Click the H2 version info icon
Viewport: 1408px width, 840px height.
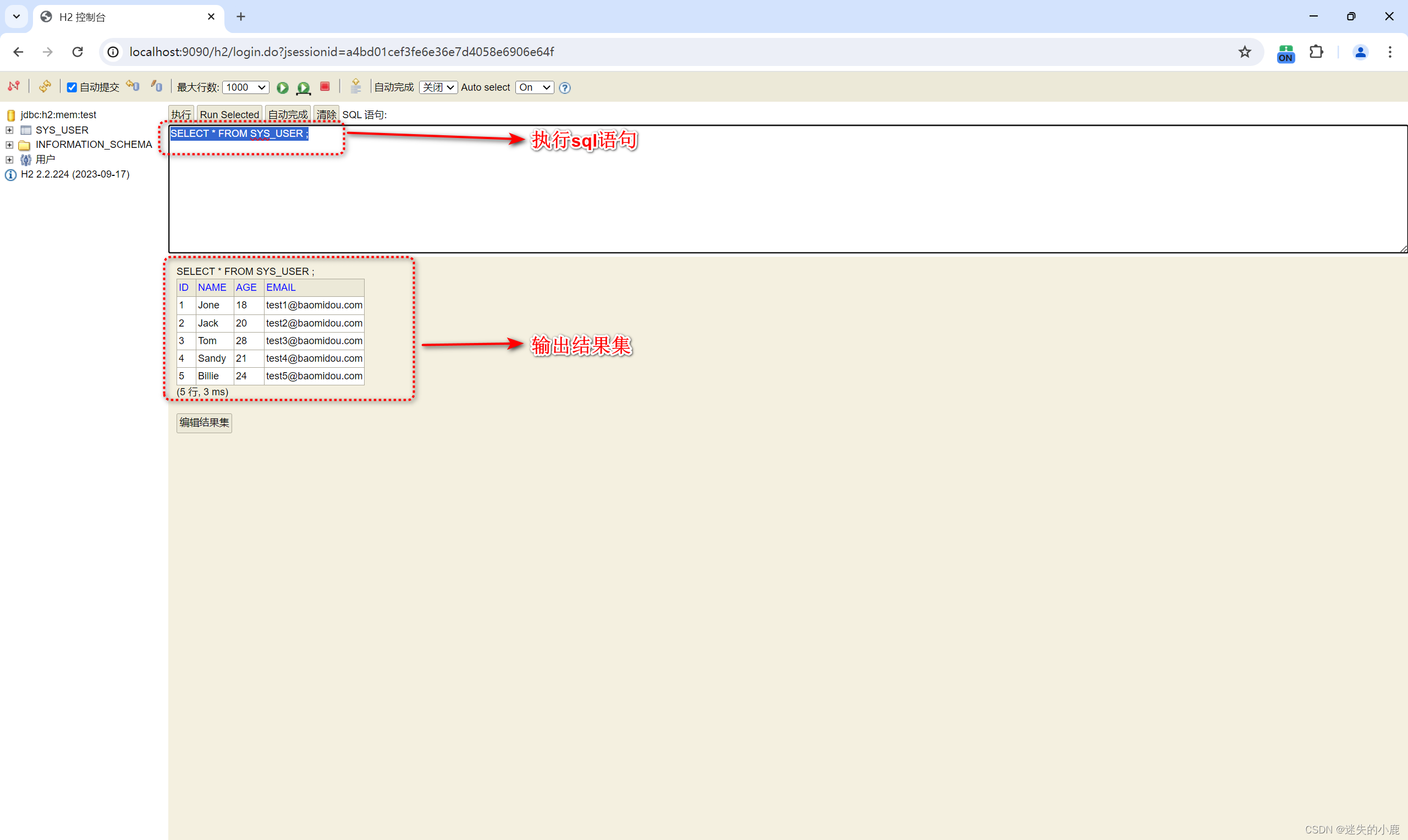(x=11, y=175)
